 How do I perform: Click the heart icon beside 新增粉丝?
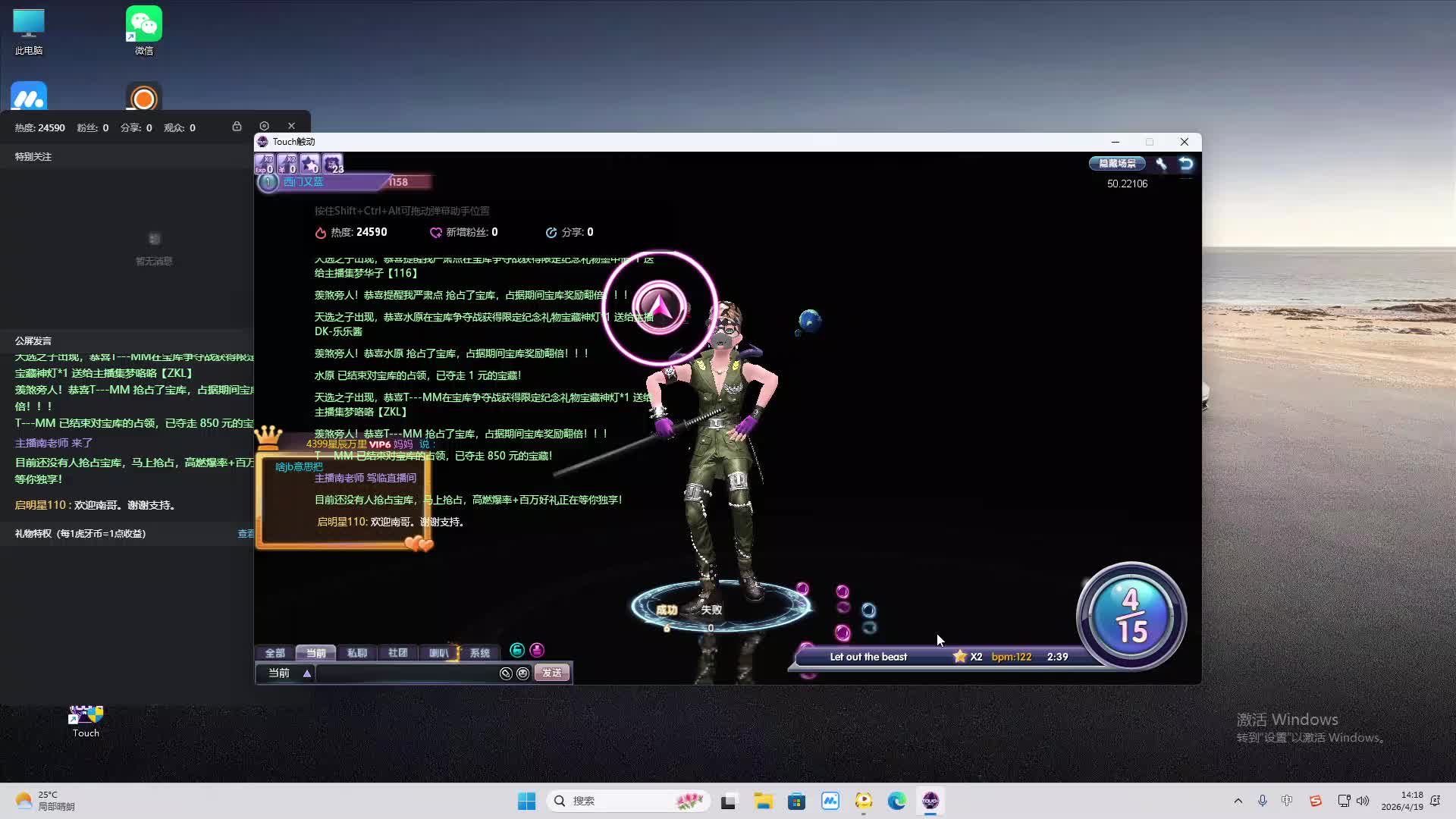[435, 233]
